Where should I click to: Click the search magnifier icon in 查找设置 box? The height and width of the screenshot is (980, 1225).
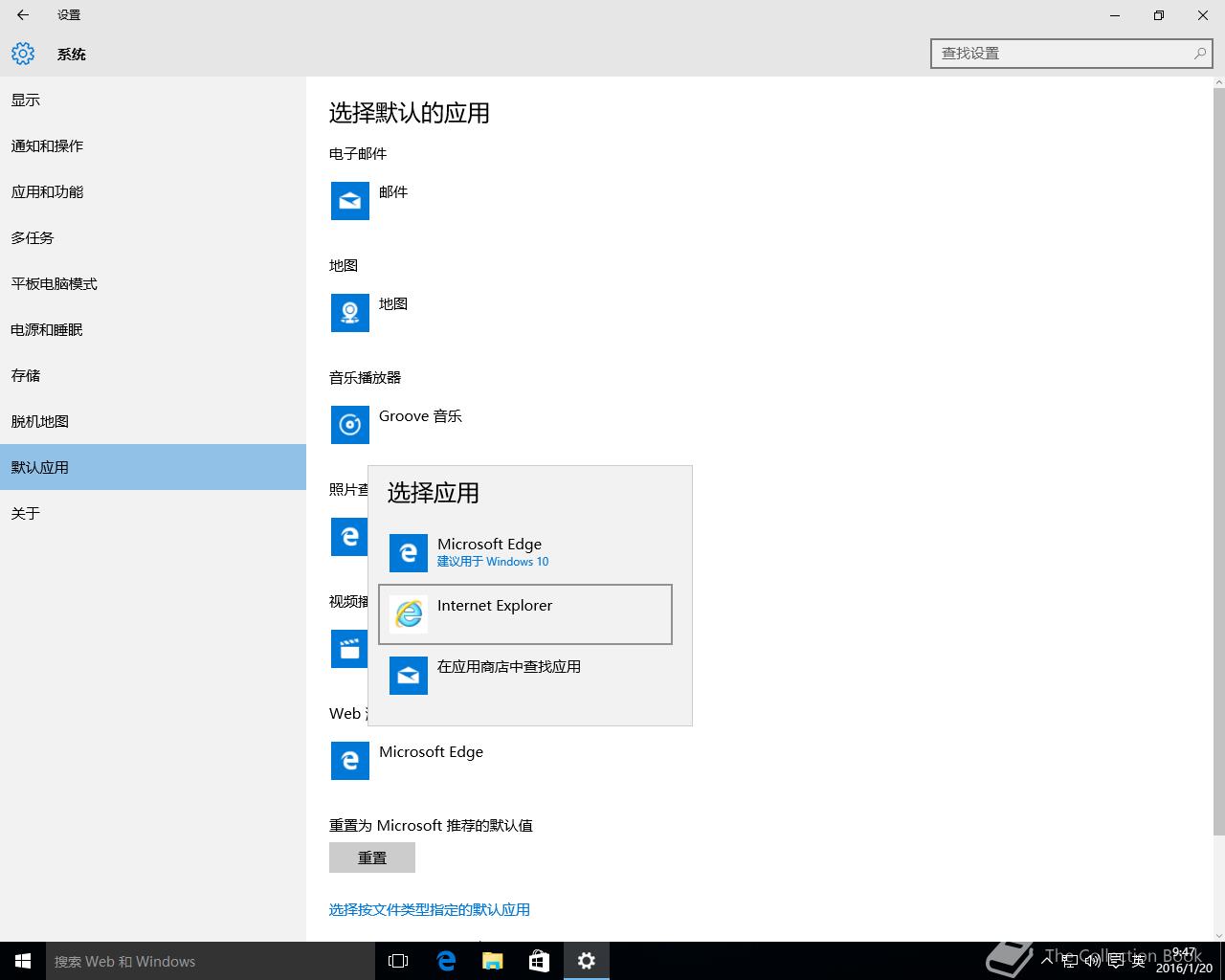(1199, 54)
